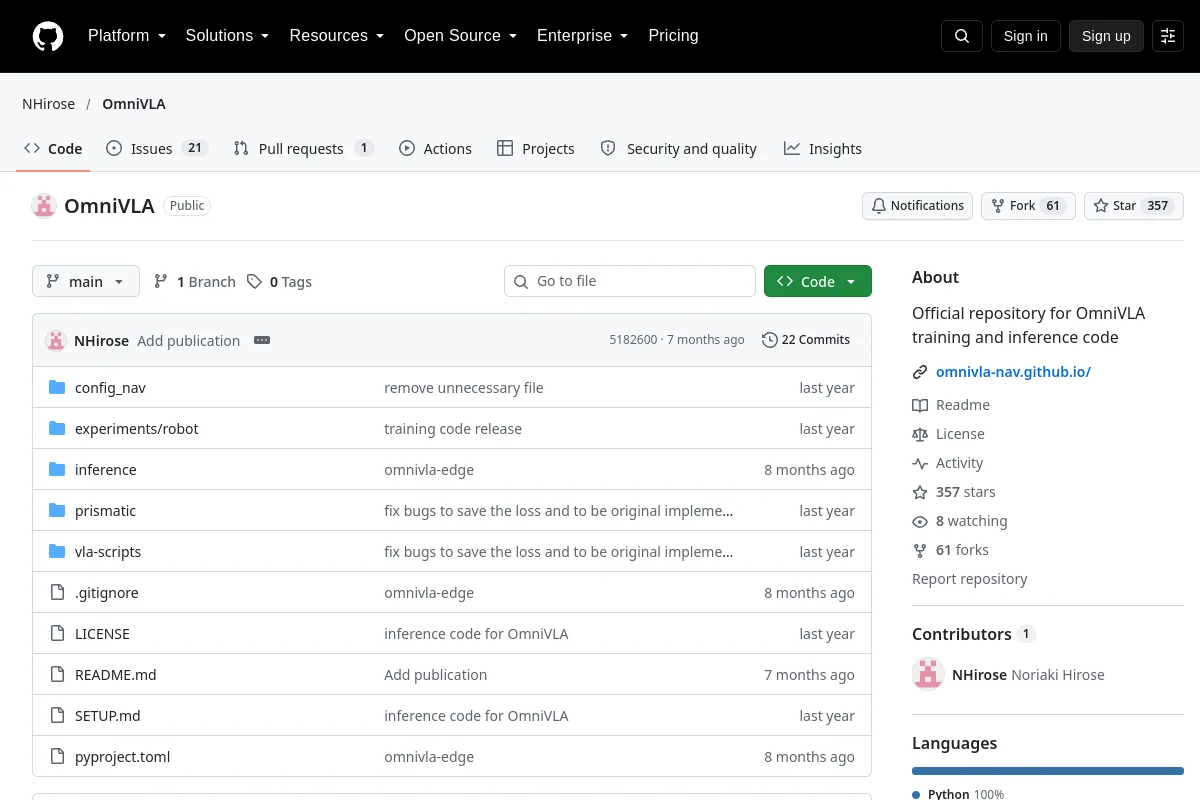1200x800 pixels.
Task: Open the omnivla-nav.github.io link
Action: pos(1013,372)
